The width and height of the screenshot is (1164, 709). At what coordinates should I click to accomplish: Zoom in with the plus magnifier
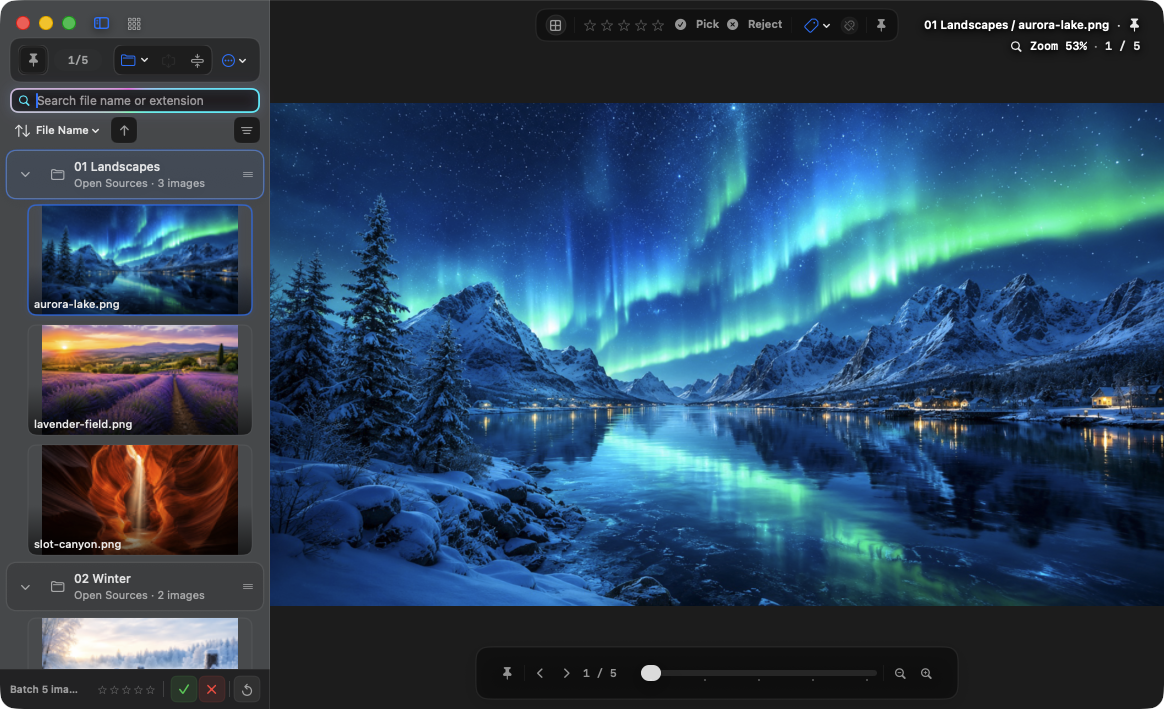[926, 673]
